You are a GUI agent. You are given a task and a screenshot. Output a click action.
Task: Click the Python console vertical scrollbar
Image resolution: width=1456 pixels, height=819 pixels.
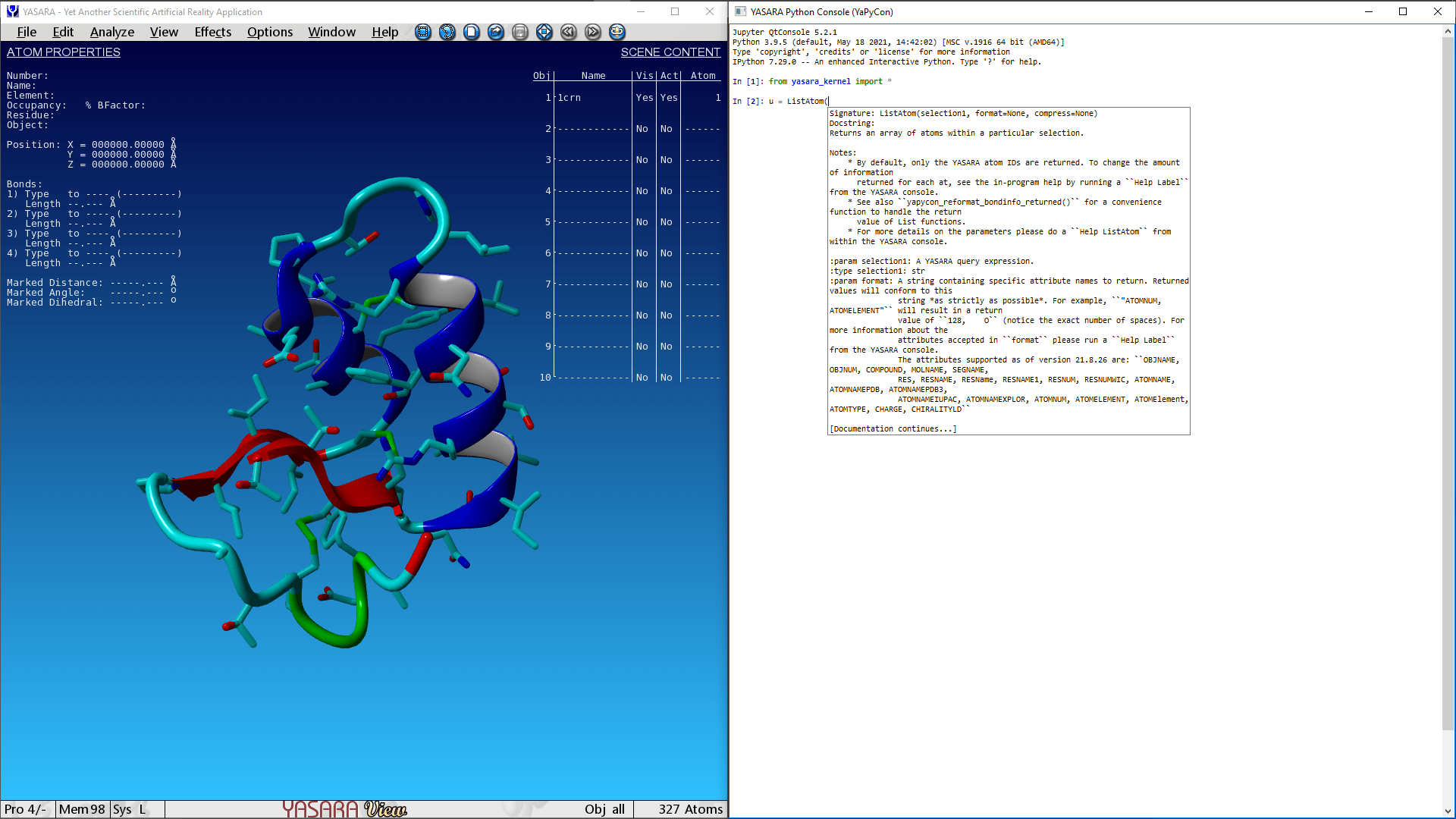(x=1448, y=379)
